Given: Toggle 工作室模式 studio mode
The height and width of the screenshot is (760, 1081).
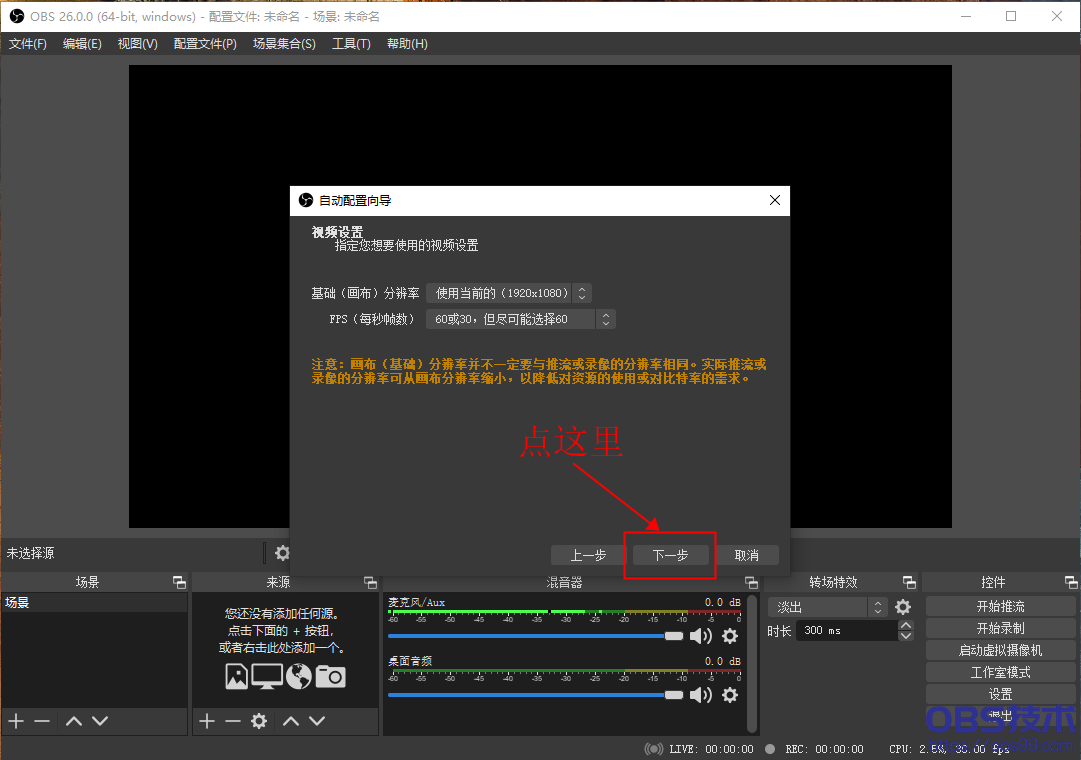Looking at the screenshot, I should pos(1000,672).
